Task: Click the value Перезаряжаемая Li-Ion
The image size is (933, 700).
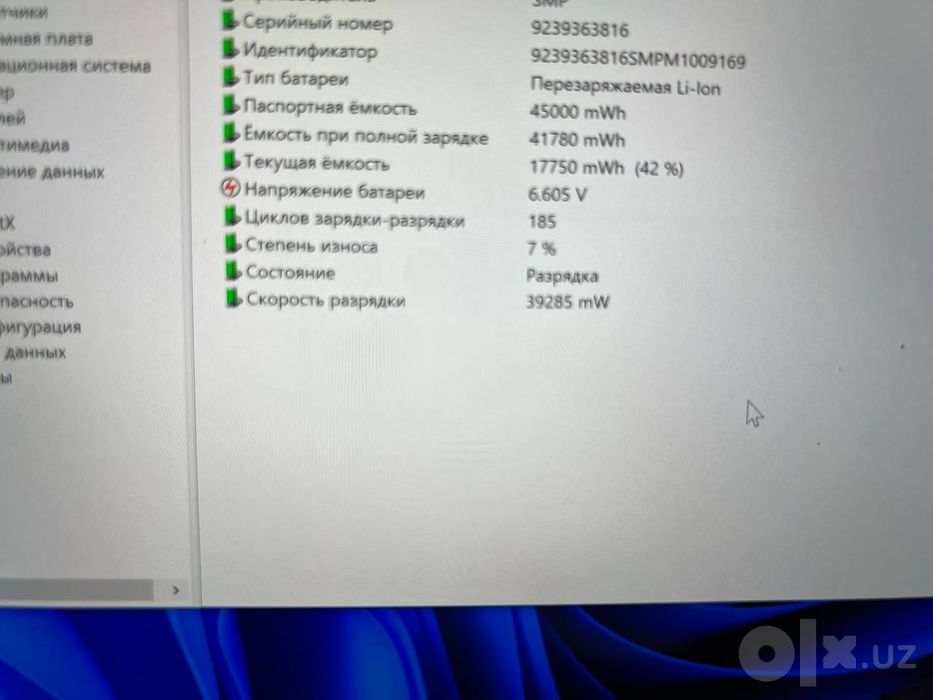Action: tap(625, 87)
